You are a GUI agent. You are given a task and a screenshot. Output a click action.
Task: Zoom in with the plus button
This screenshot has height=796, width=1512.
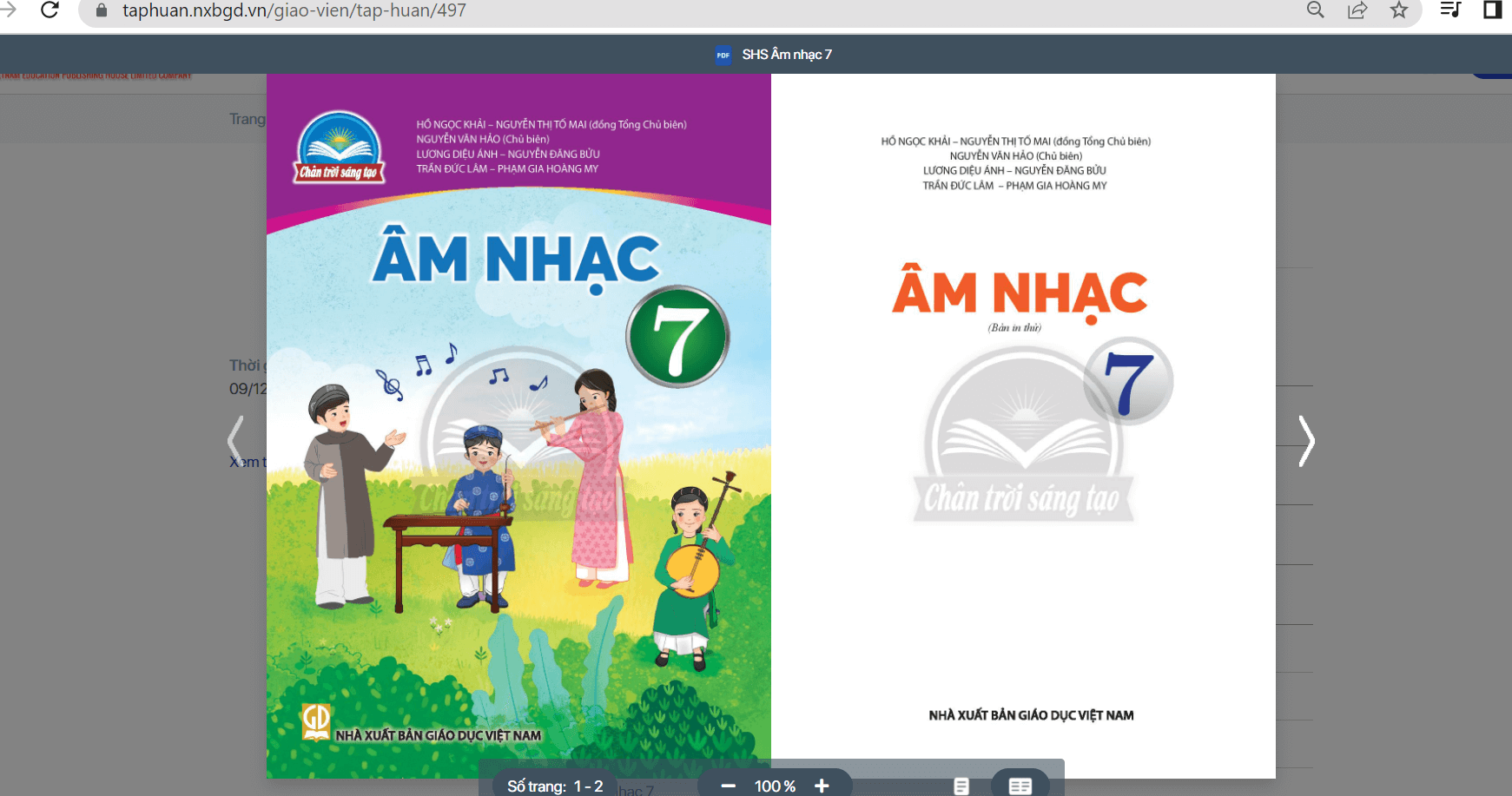tap(822, 786)
